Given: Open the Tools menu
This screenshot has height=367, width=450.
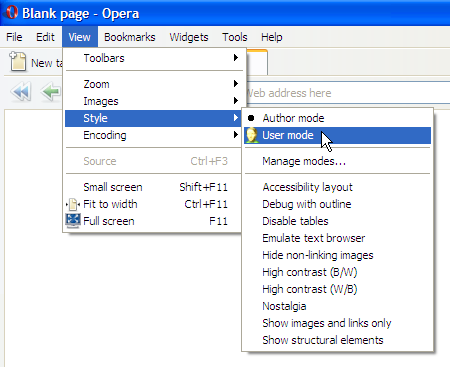Looking at the screenshot, I should tap(235, 37).
